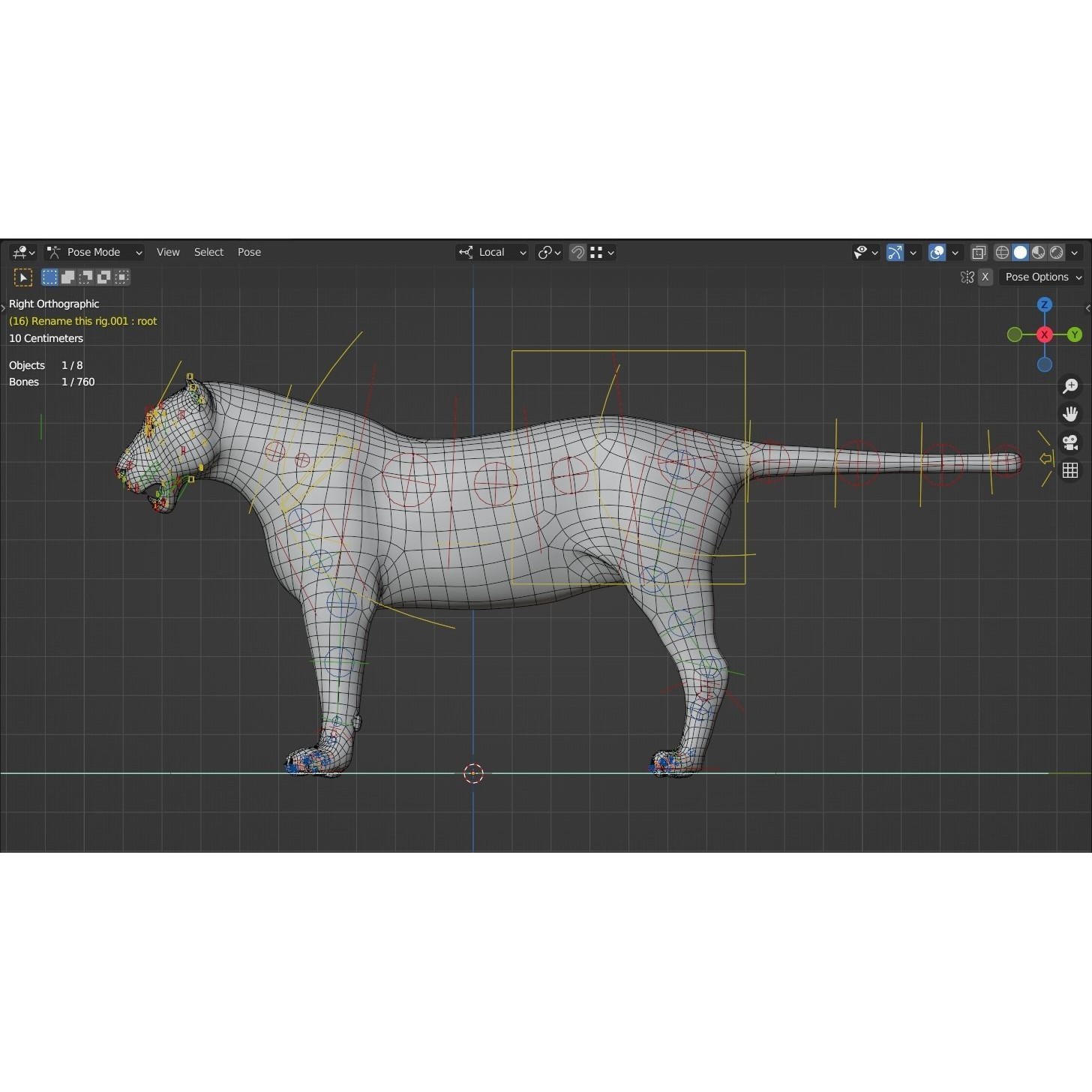The width and height of the screenshot is (1092, 1092).
Task: Click the green Y axis on navigation gizmo
Action: click(x=1074, y=334)
